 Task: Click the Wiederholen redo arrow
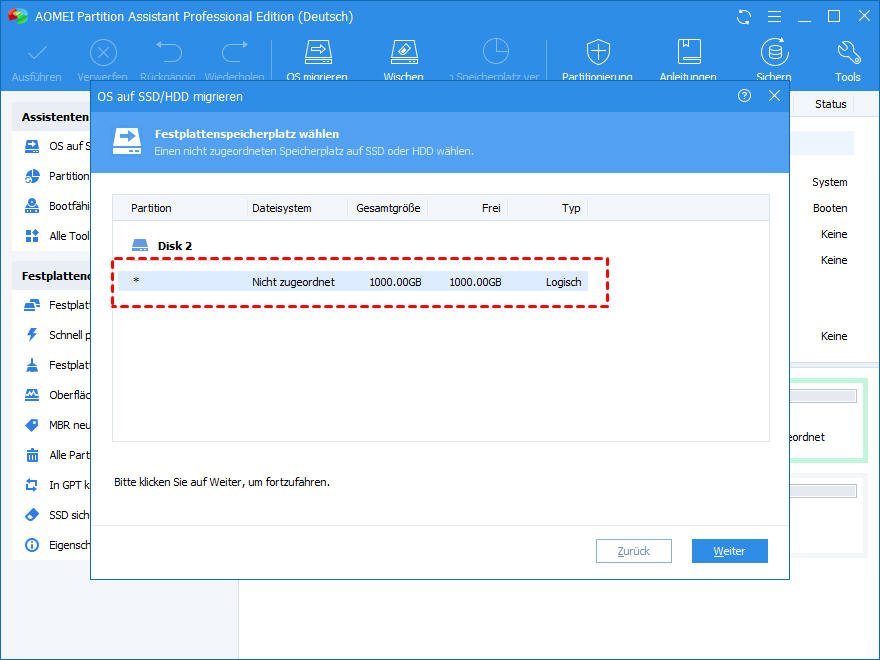(x=235, y=52)
